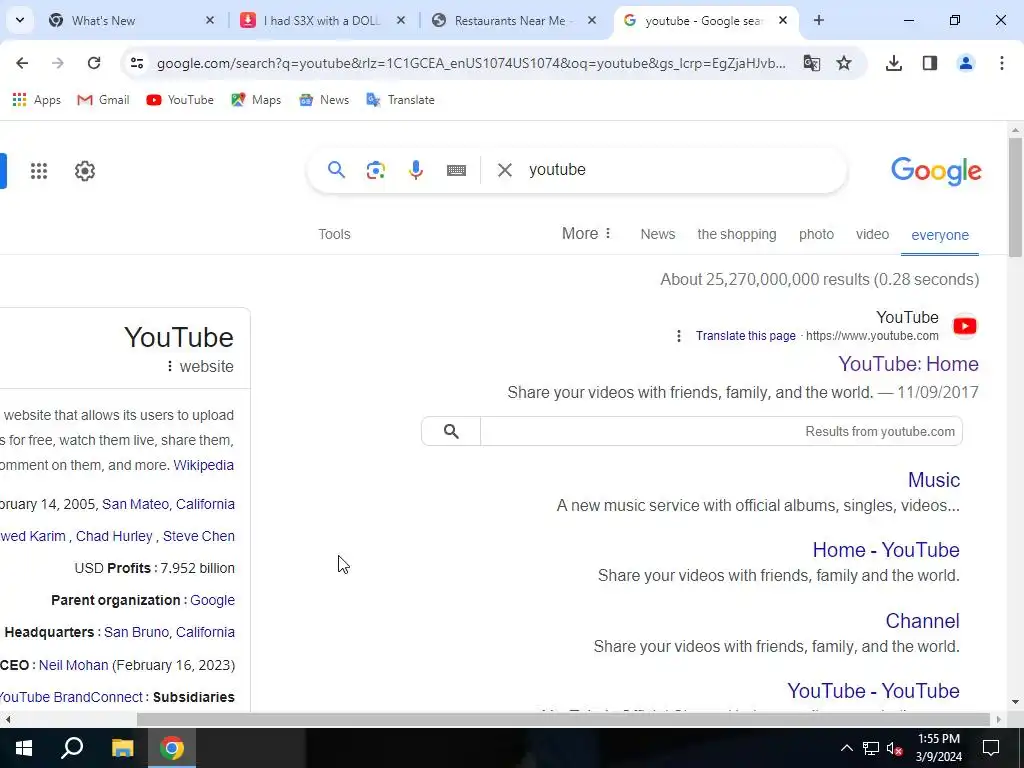The width and height of the screenshot is (1024, 768).
Task: Open knowledge panel more options menu
Action: pyautogui.click(x=170, y=366)
